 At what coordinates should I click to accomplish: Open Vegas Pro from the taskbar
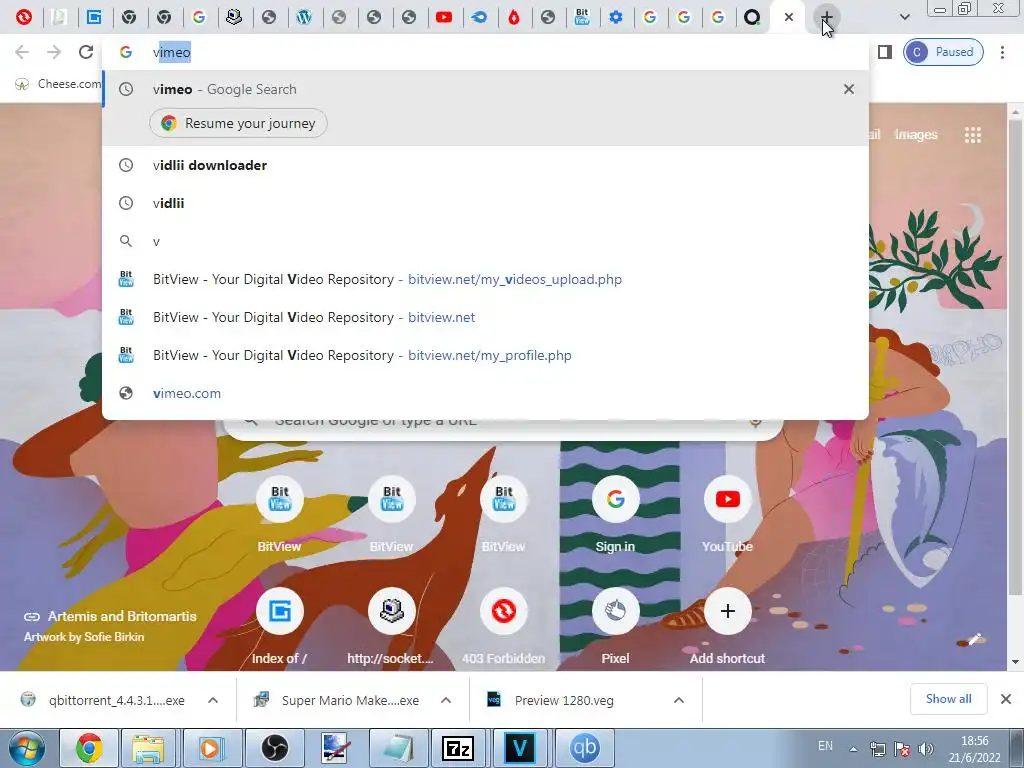point(520,748)
